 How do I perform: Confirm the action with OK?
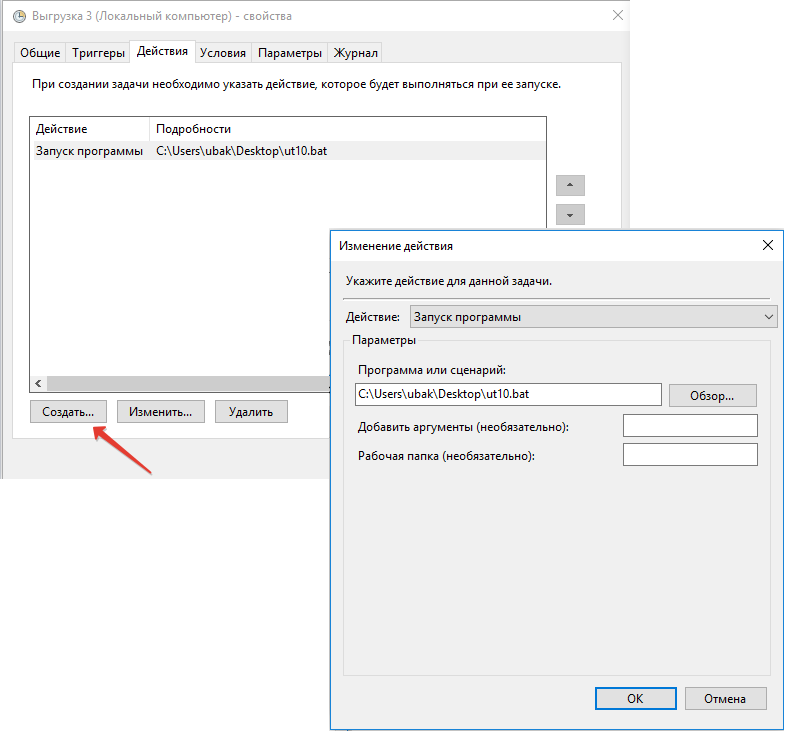coord(635,698)
